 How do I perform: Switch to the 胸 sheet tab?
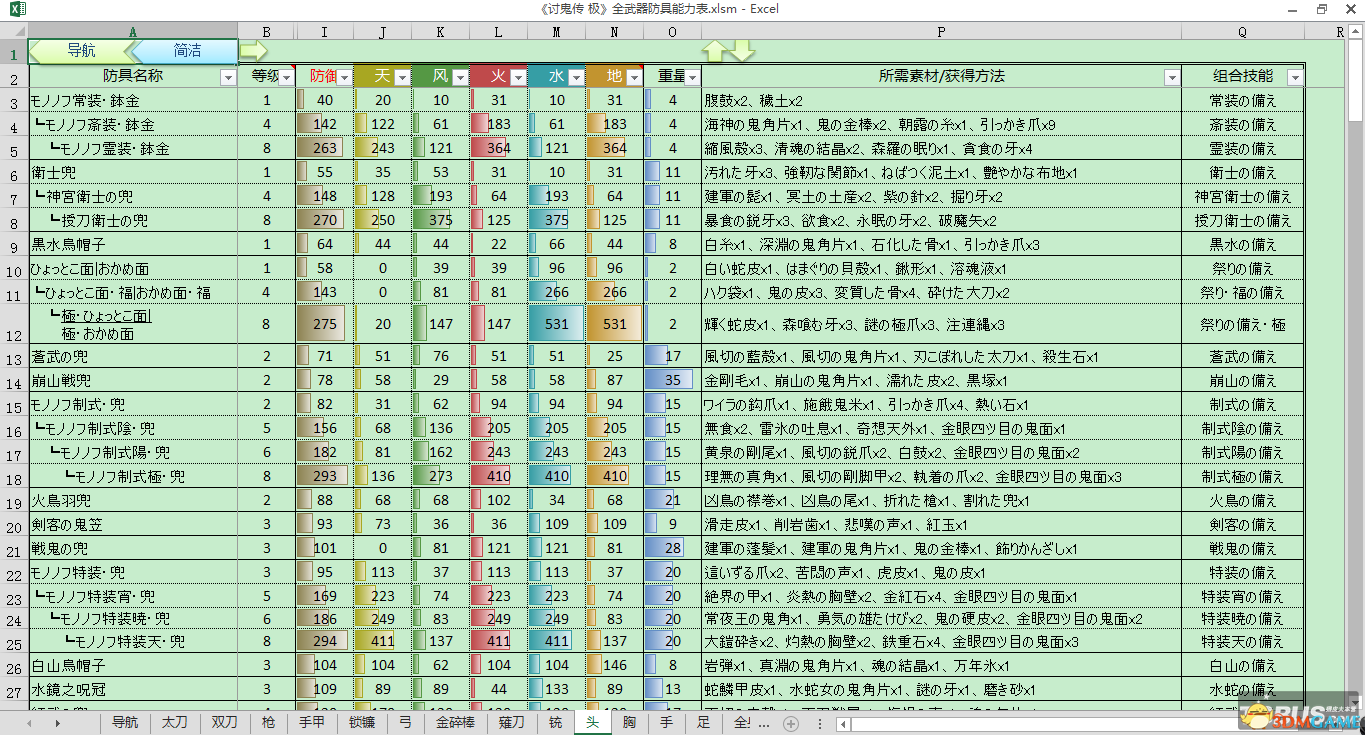629,723
